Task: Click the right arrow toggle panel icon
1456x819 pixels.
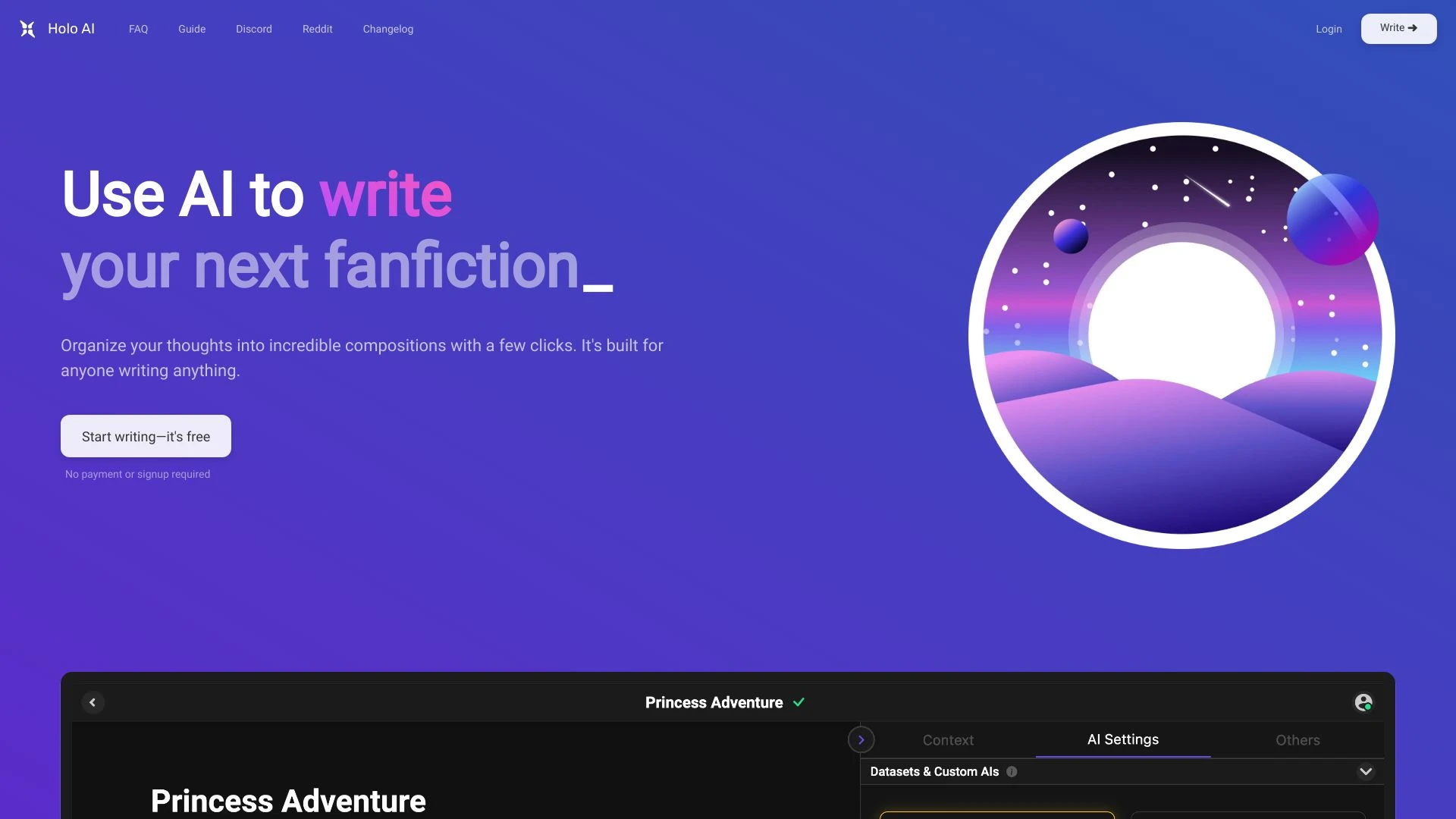Action: coord(860,740)
